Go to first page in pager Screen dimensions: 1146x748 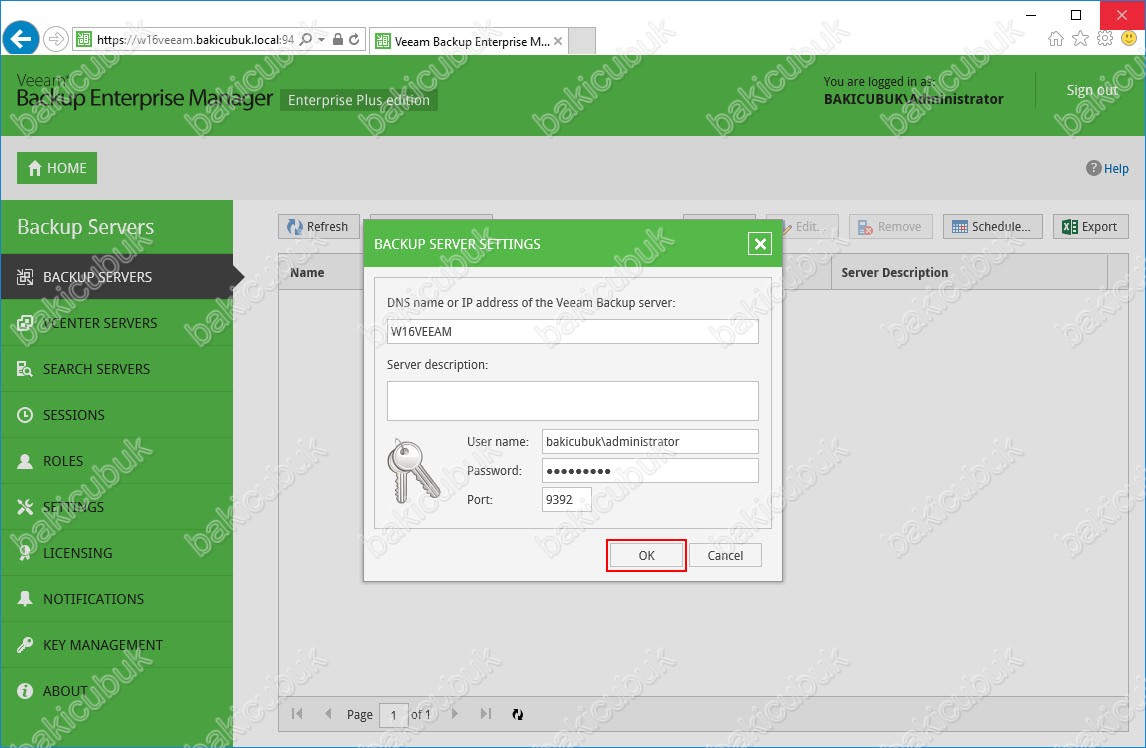pyautogui.click(x=297, y=714)
